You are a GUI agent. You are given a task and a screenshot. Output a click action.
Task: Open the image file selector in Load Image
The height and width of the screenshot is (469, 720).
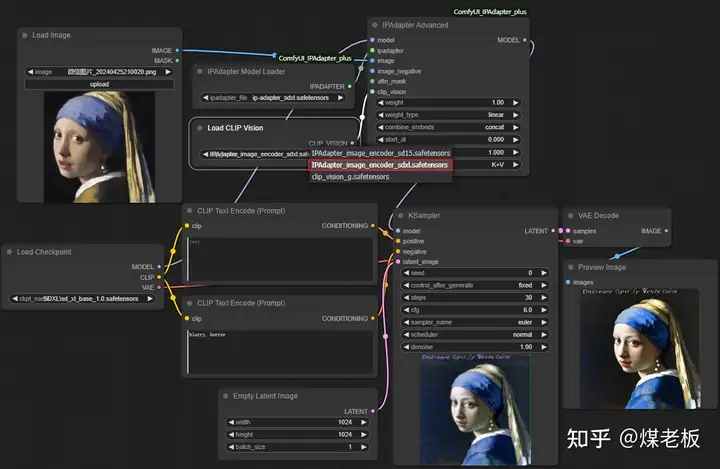(x=99, y=72)
